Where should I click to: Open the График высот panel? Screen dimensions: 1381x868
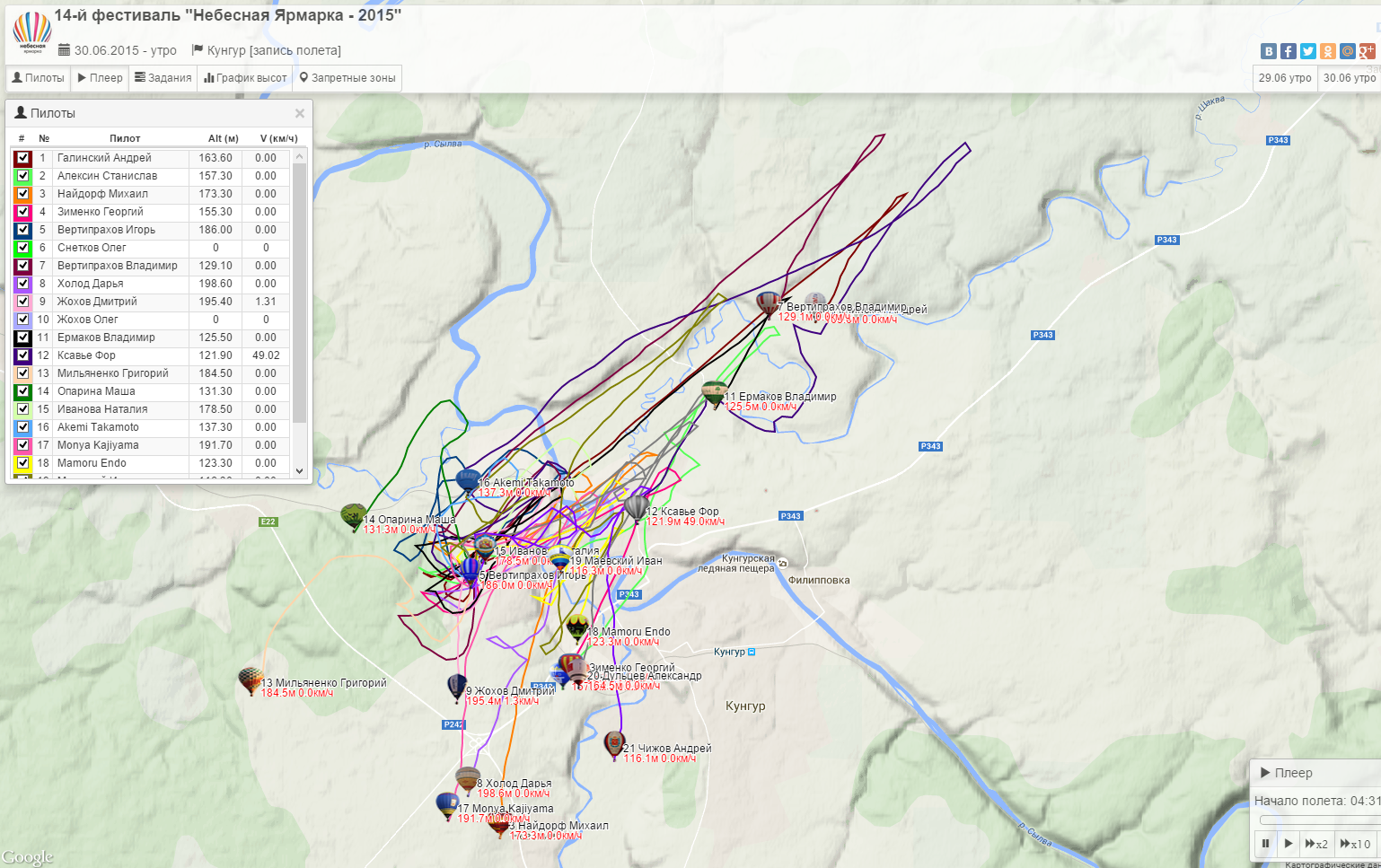(x=245, y=78)
